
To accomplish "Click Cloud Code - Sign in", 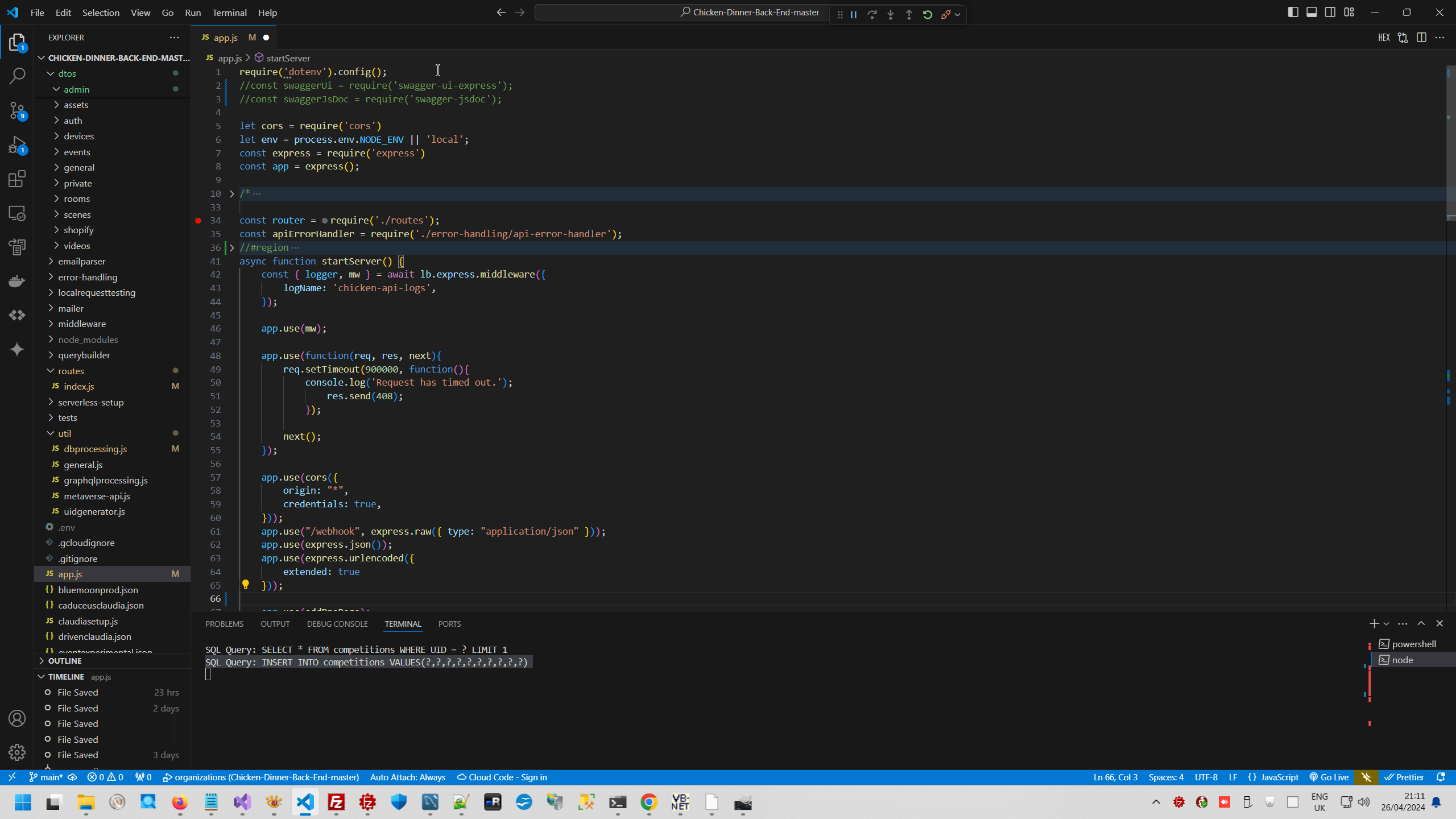I will [502, 777].
